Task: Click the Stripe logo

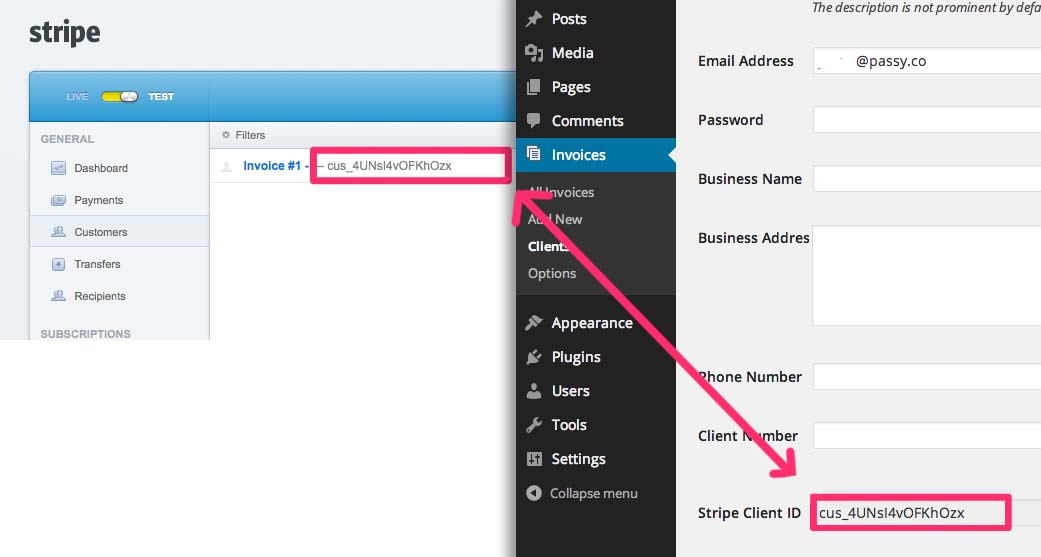Action: (64, 33)
